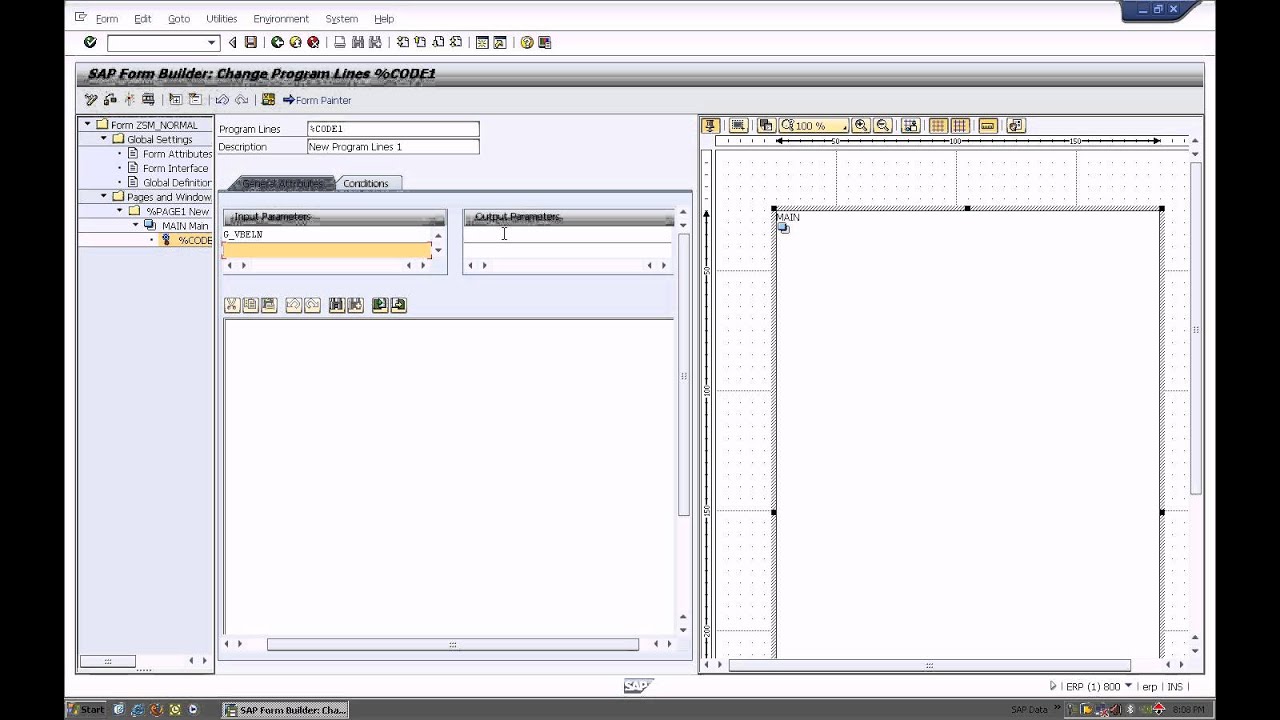The image size is (1280, 720).
Task: Open the Edit menu
Action: pos(143,18)
